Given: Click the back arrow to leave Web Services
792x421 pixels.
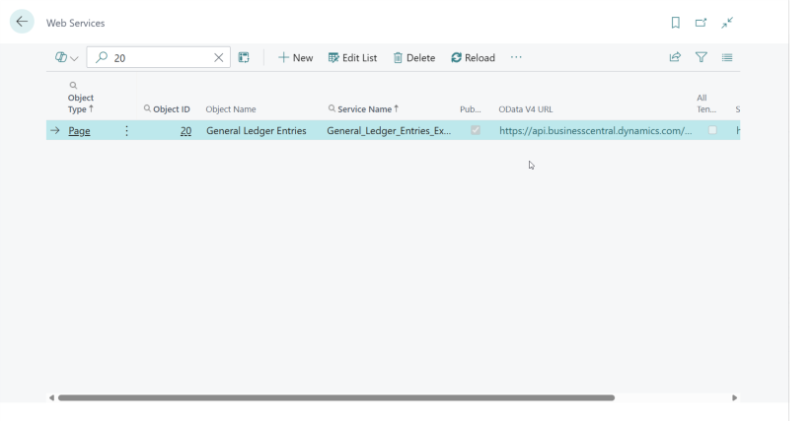Looking at the screenshot, I should coord(21,22).
